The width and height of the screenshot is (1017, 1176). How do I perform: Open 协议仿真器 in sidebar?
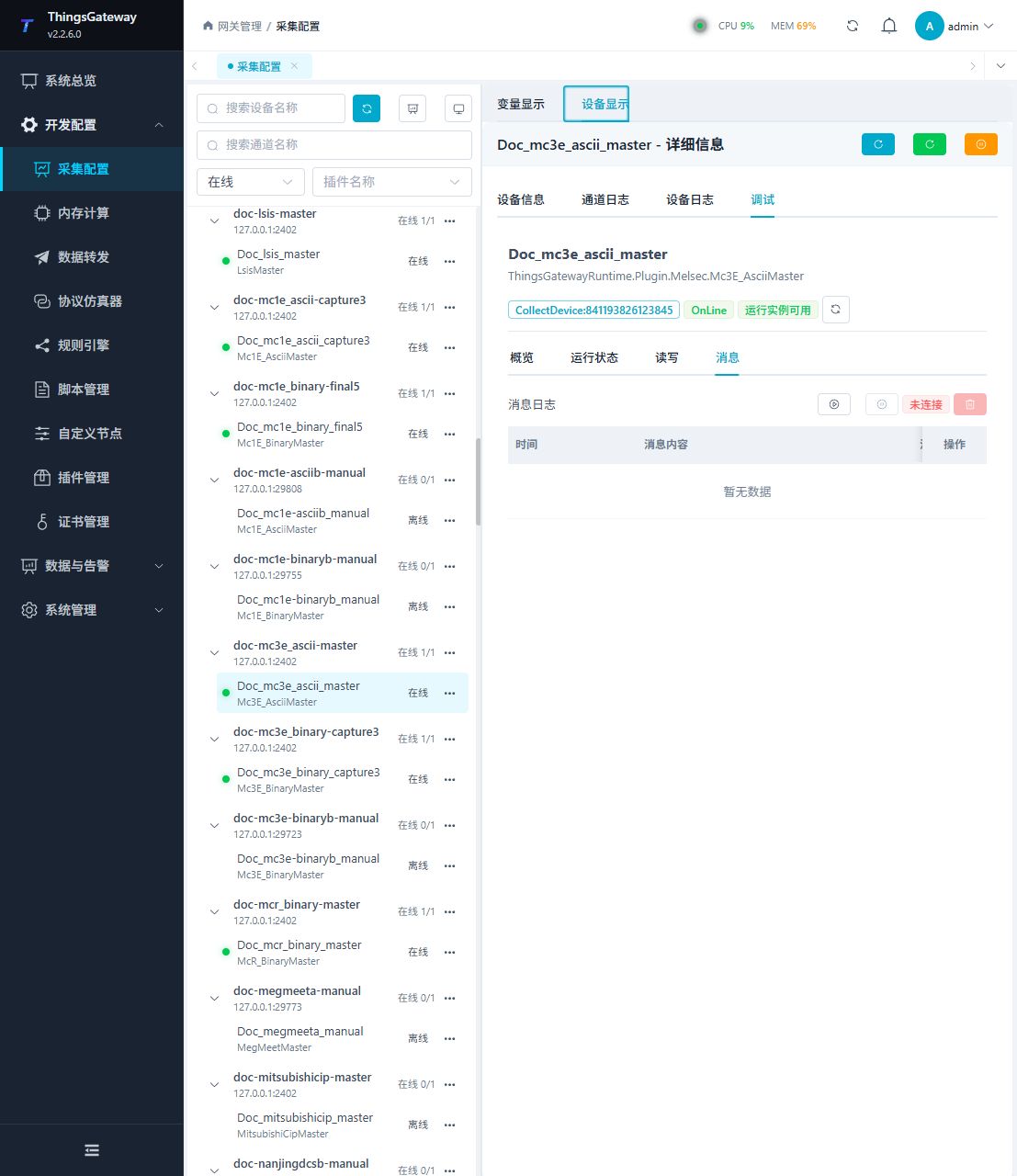(x=92, y=301)
